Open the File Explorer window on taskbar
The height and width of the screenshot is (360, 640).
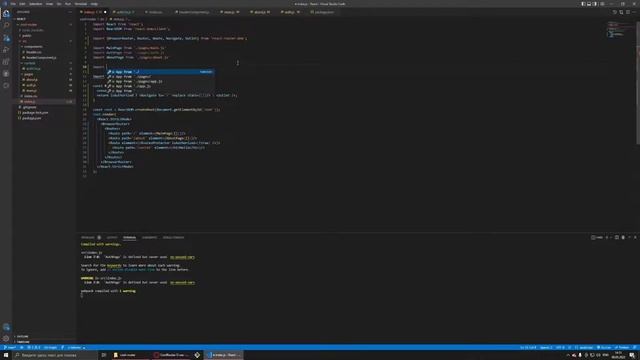[129, 355]
